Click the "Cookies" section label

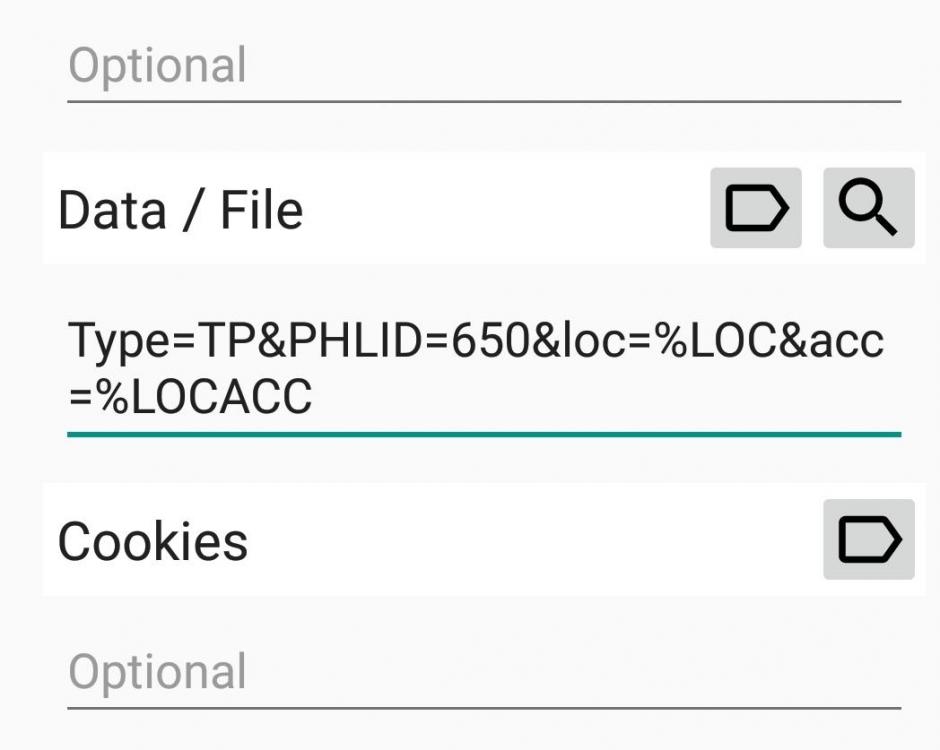[153, 541]
